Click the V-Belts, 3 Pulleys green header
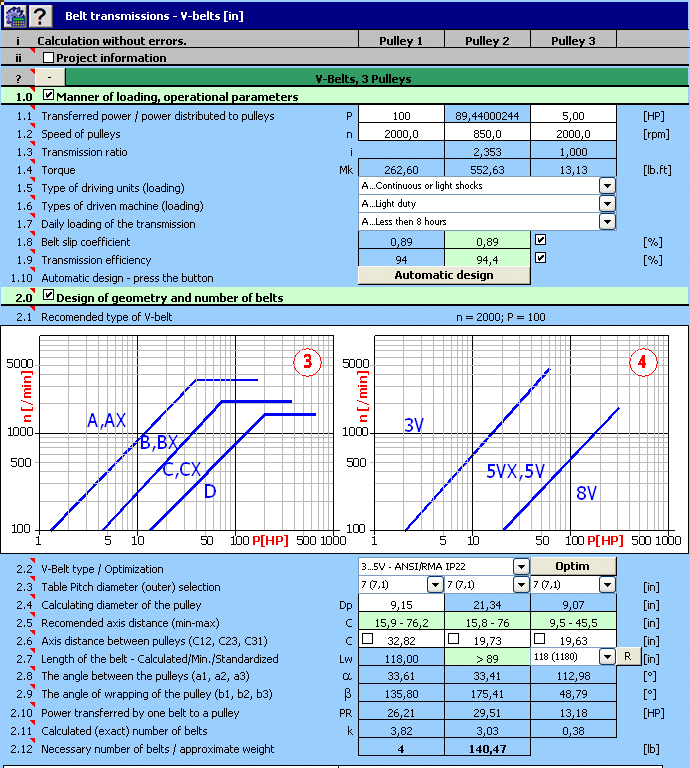Viewport: 690px width, 768px height. pyautogui.click(x=377, y=78)
